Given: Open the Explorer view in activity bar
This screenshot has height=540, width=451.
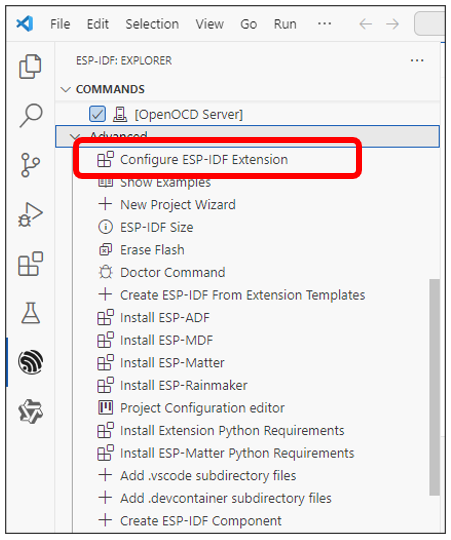Looking at the screenshot, I should [x=30, y=66].
